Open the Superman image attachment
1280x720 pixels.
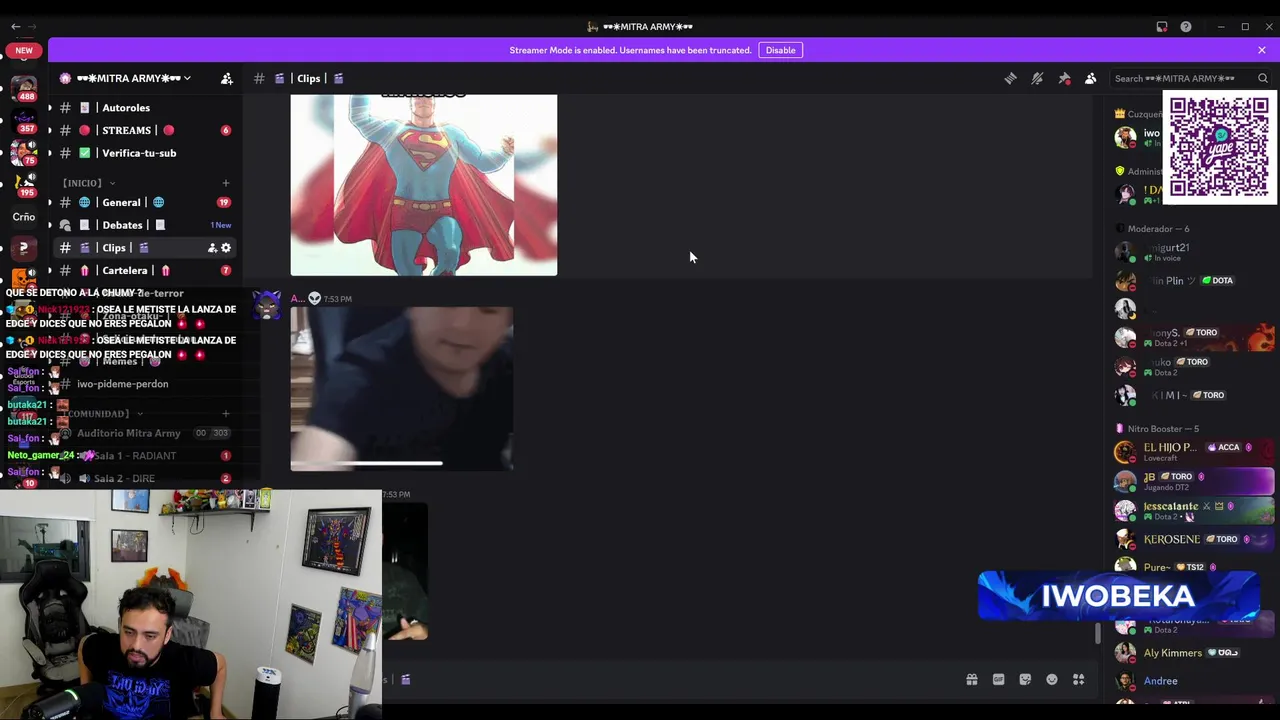424,185
